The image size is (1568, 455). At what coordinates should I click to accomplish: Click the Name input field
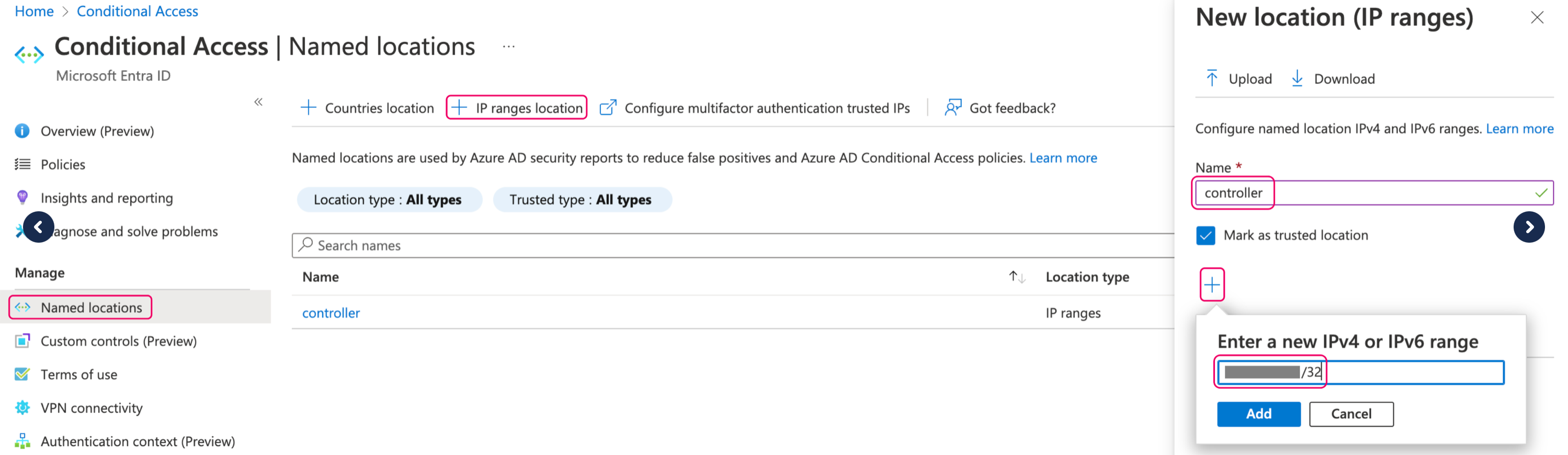coord(1374,193)
